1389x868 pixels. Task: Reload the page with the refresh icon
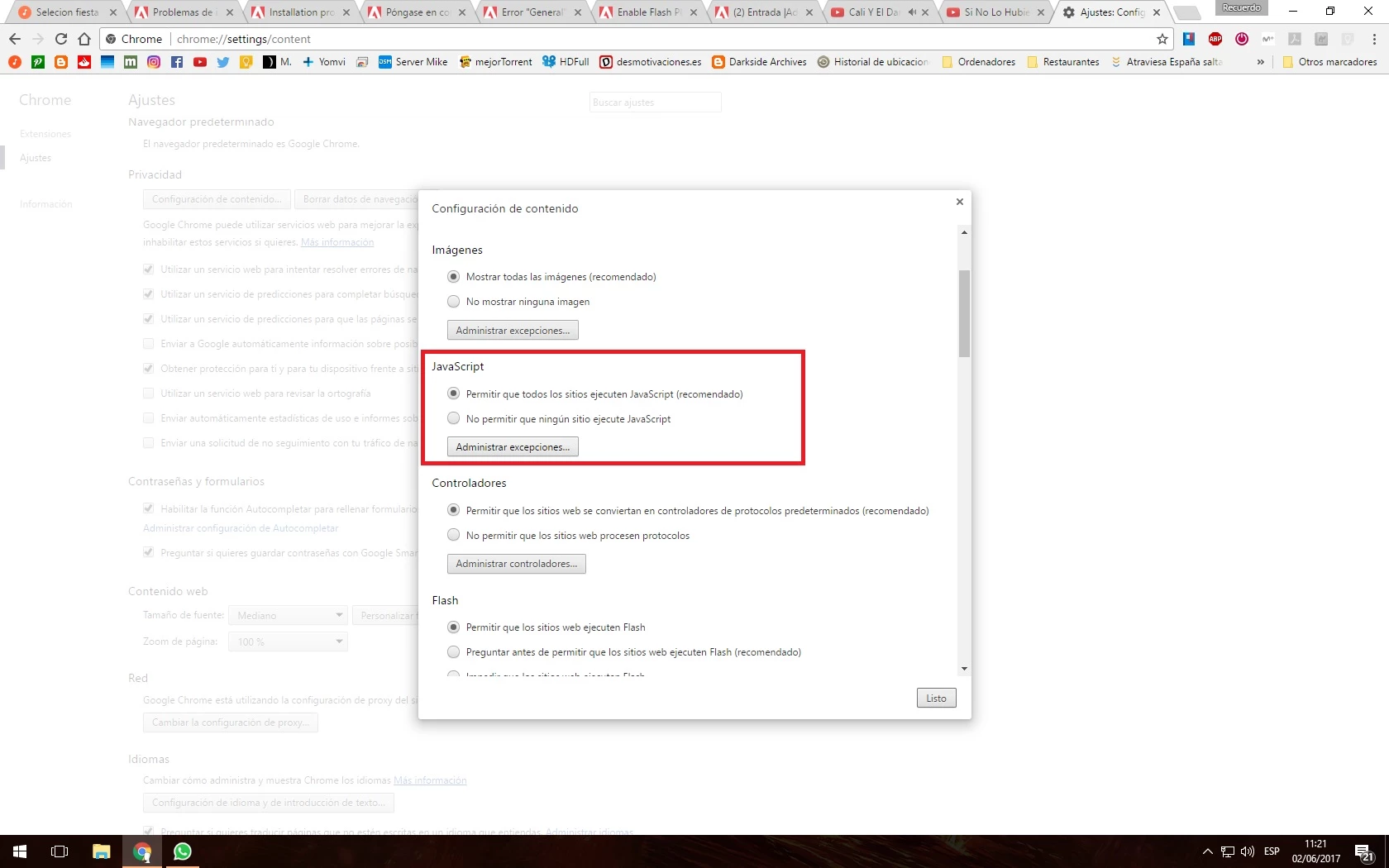click(x=61, y=39)
